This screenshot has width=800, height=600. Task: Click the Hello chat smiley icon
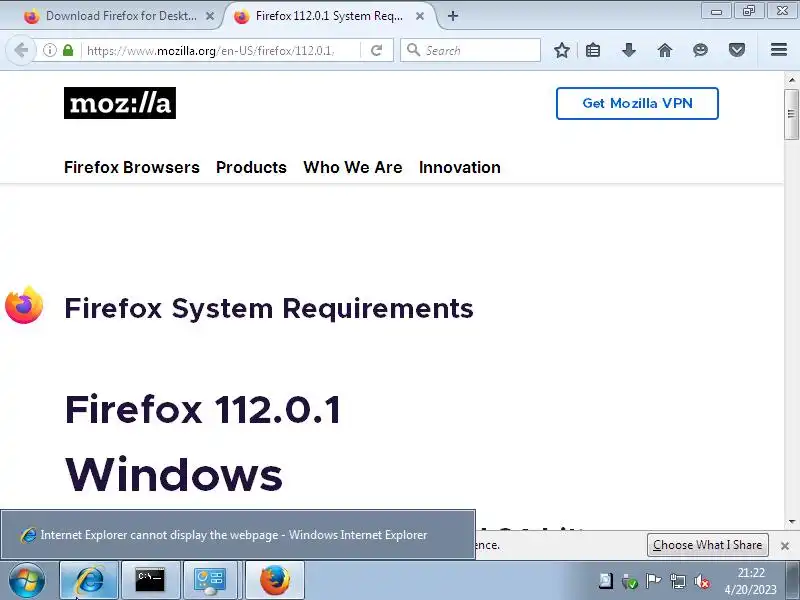tap(701, 50)
